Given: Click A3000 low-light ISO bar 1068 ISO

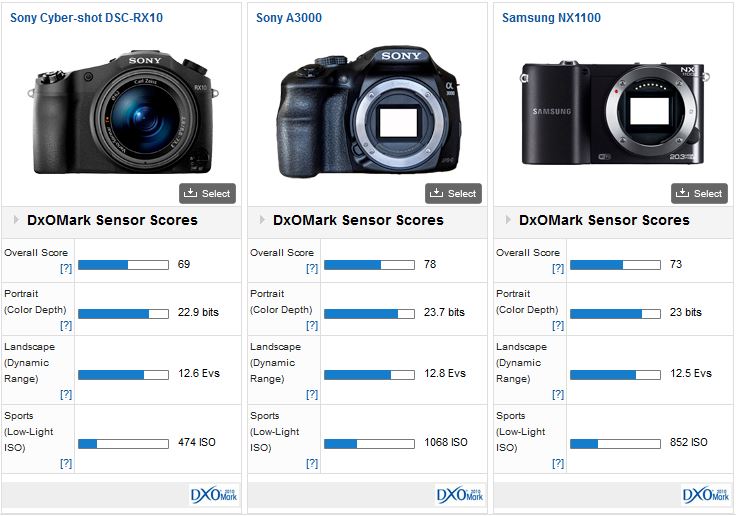Looking at the screenshot, I should tap(369, 443).
